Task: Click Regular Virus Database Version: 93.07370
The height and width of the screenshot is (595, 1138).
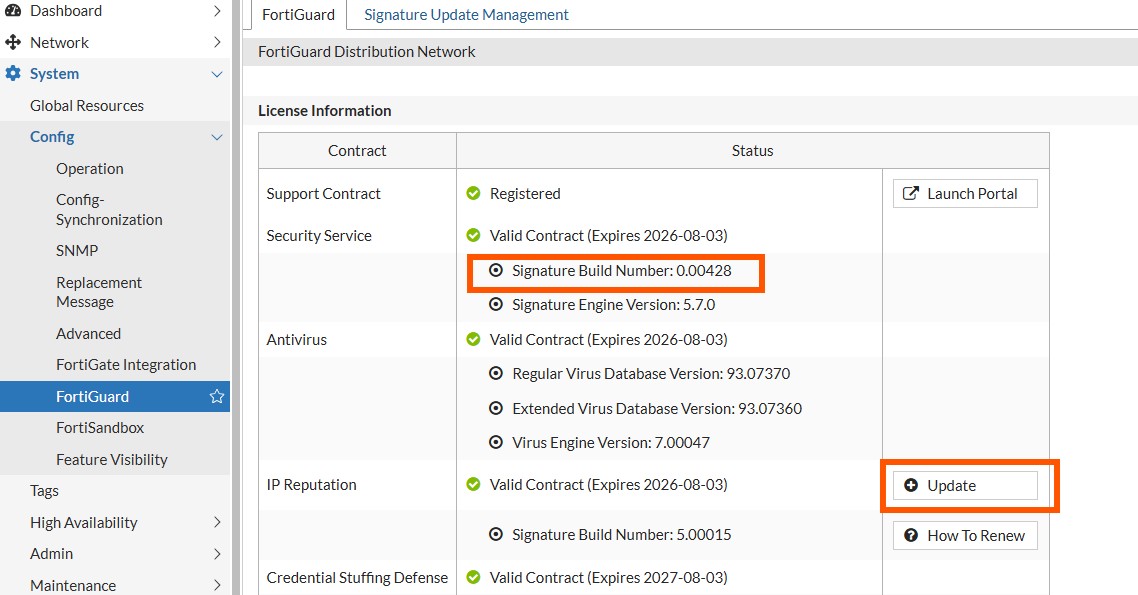Action: coord(651,374)
